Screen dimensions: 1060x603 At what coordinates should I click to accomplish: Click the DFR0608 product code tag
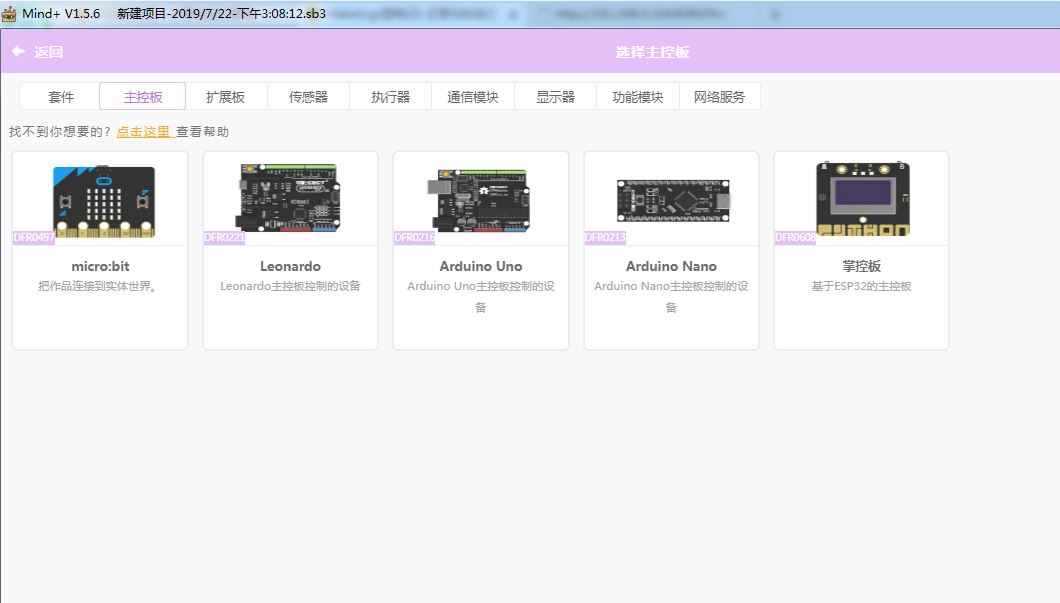(x=796, y=237)
